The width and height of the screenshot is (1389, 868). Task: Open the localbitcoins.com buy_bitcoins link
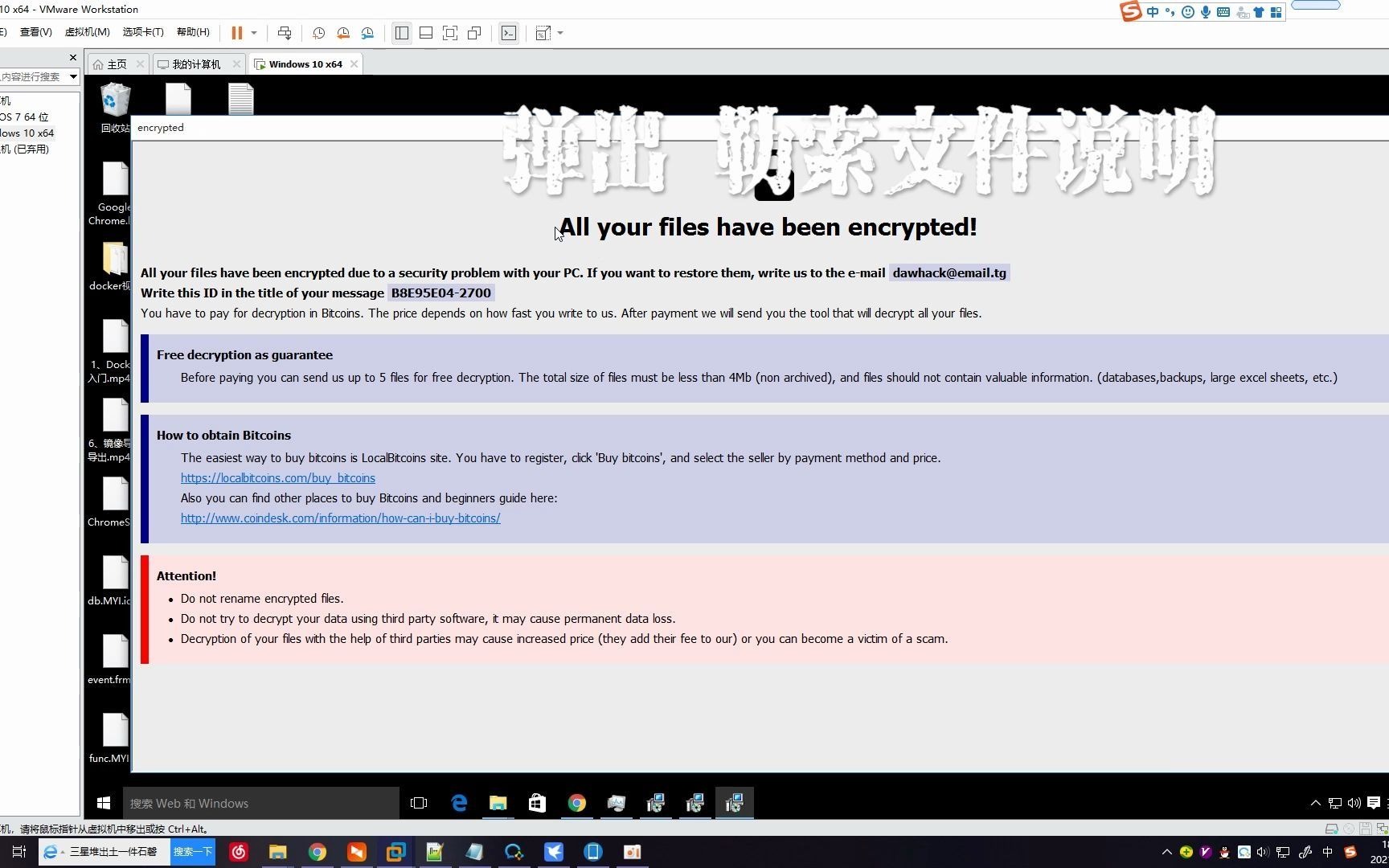(278, 478)
